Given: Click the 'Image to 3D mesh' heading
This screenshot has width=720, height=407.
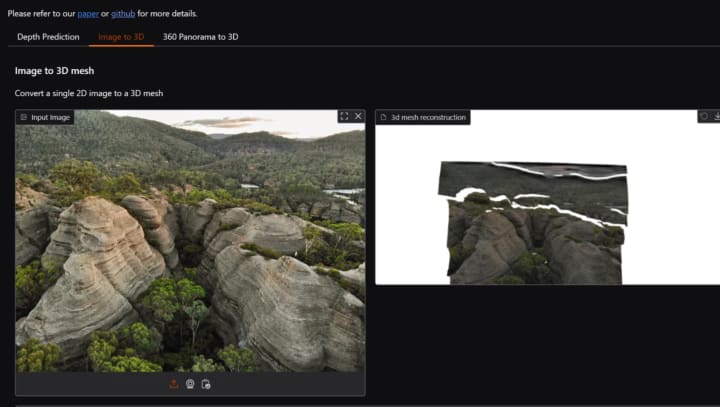Looking at the screenshot, I should point(54,71).
